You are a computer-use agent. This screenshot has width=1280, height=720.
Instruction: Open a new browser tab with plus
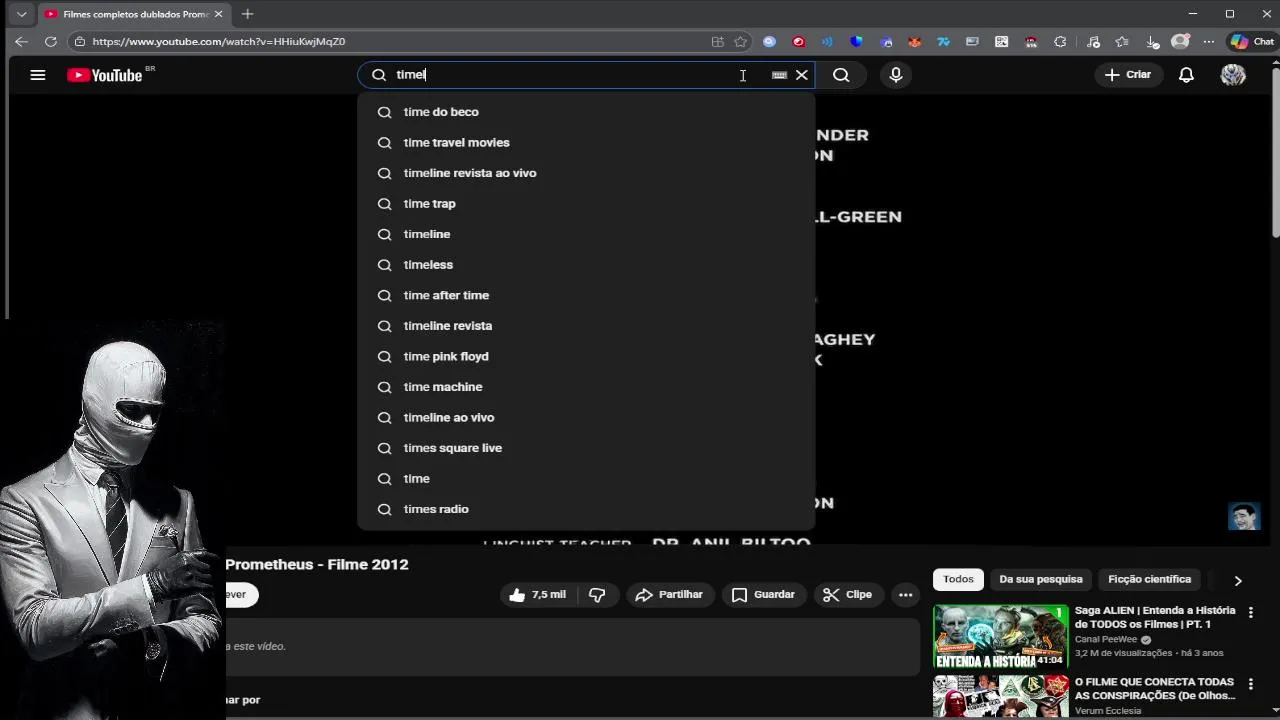(x=247, y=14)
